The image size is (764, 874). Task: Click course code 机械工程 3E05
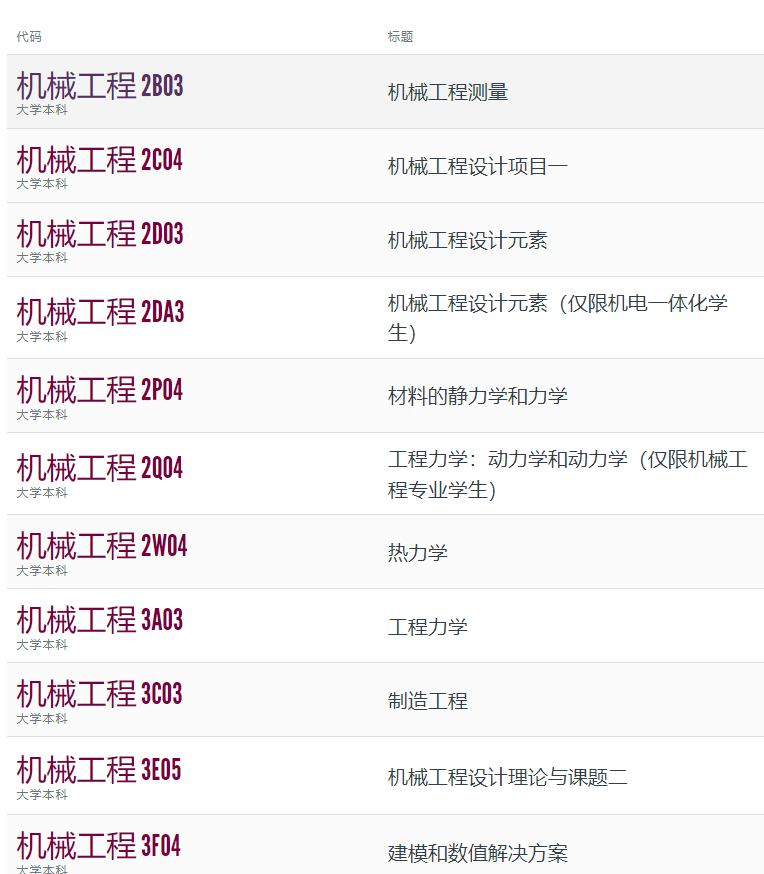(x=100, y=770)
